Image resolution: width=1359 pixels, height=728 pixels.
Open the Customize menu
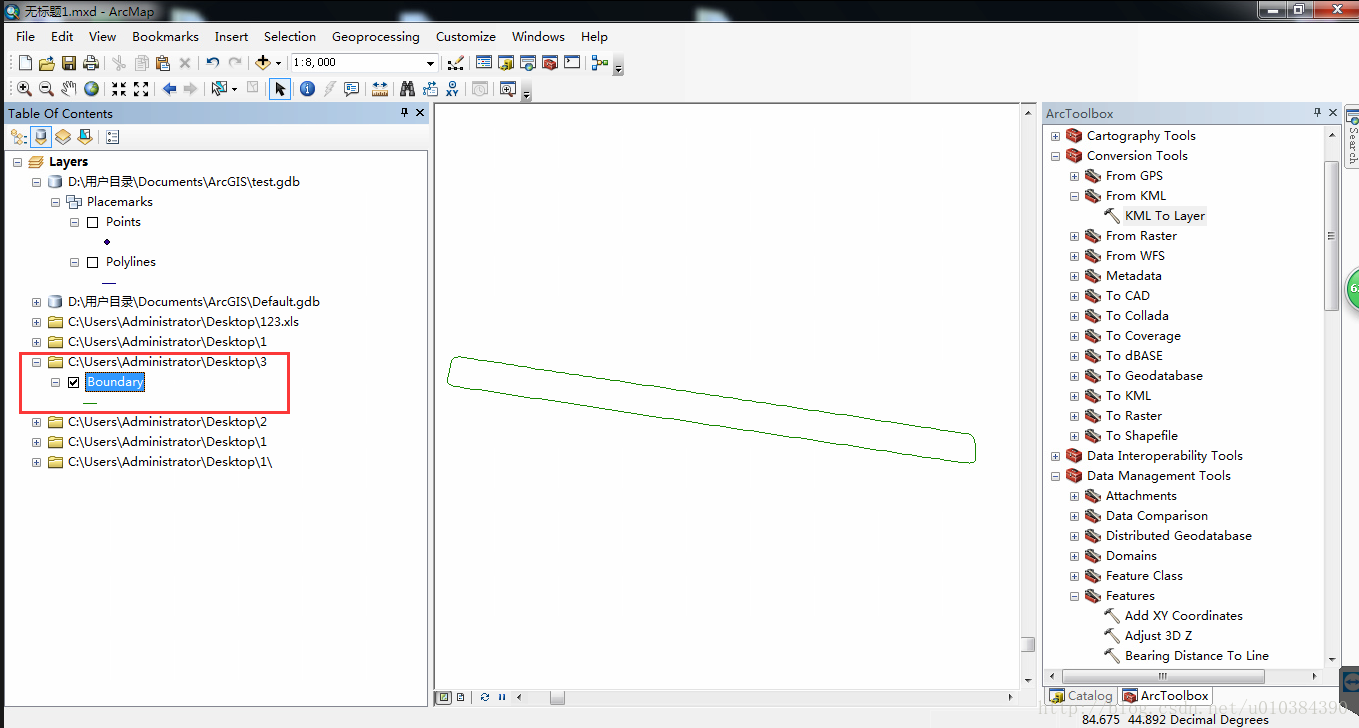click(x=466, y=37)
